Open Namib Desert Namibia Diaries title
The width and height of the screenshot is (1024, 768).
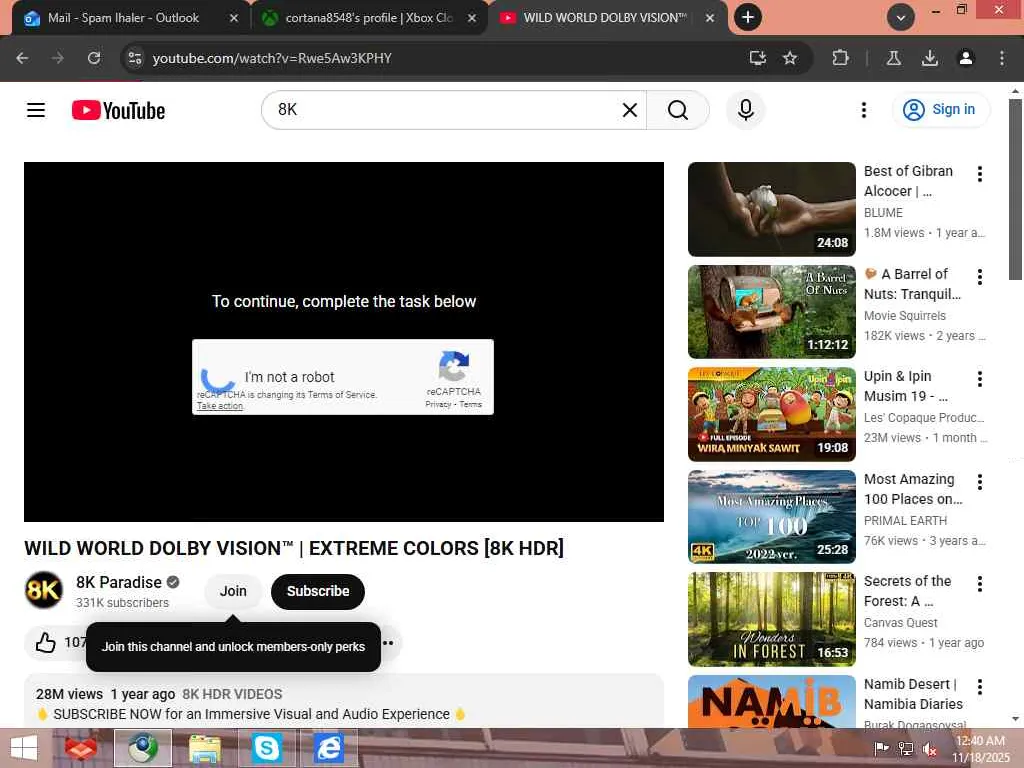coord(913,694)
